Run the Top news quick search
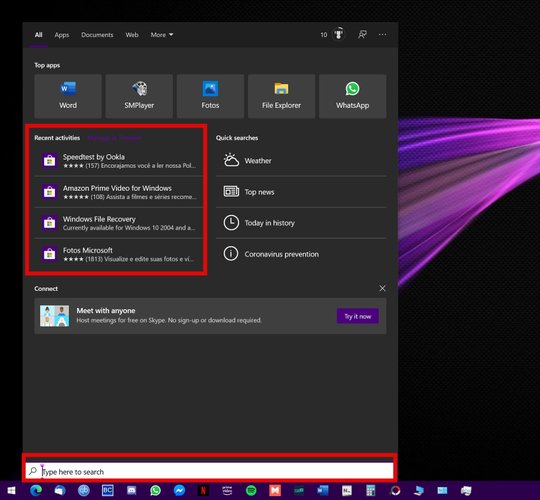The width and height of the screenshot is (540, 500). tap(301, 192)
